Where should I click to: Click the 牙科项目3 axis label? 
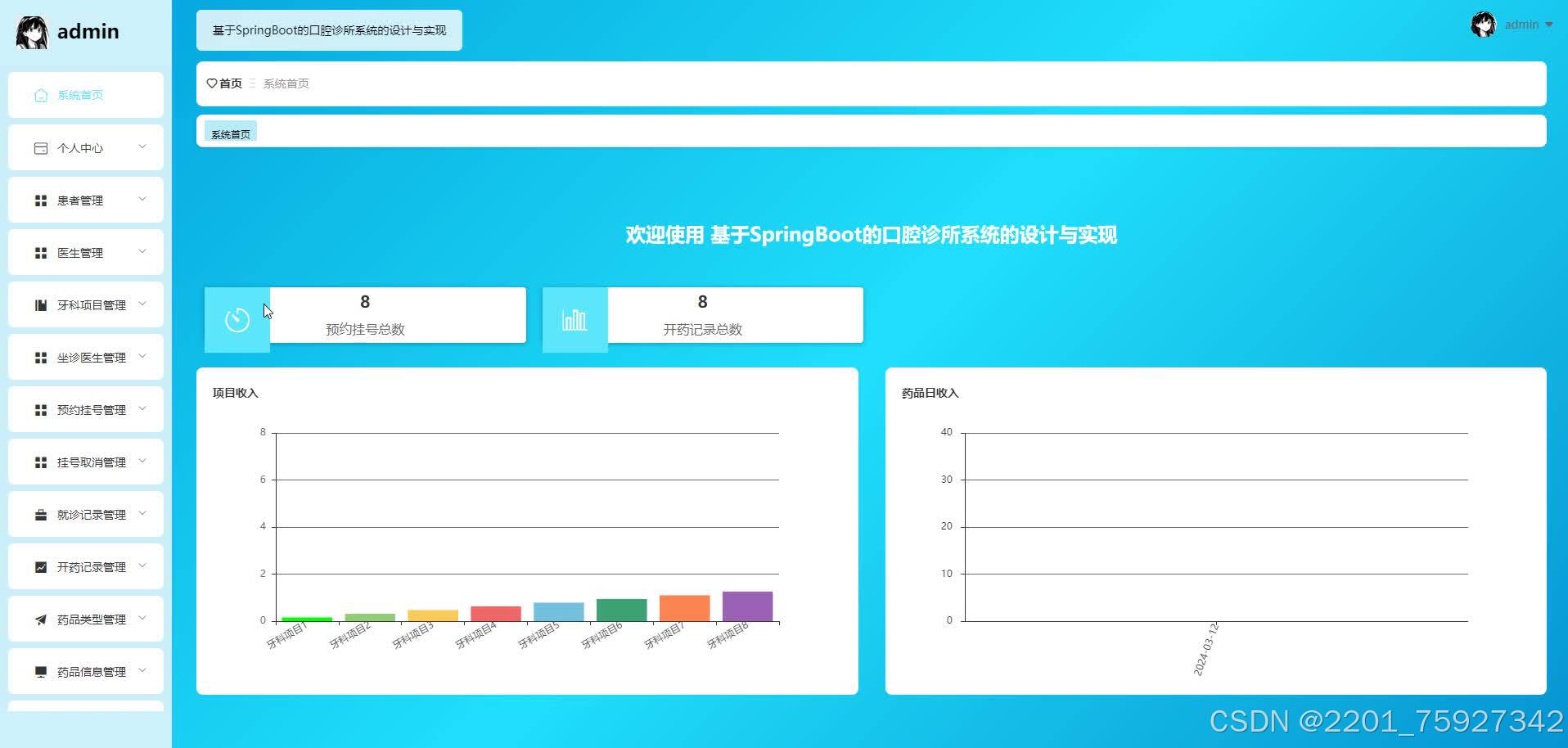coord(413,635)
